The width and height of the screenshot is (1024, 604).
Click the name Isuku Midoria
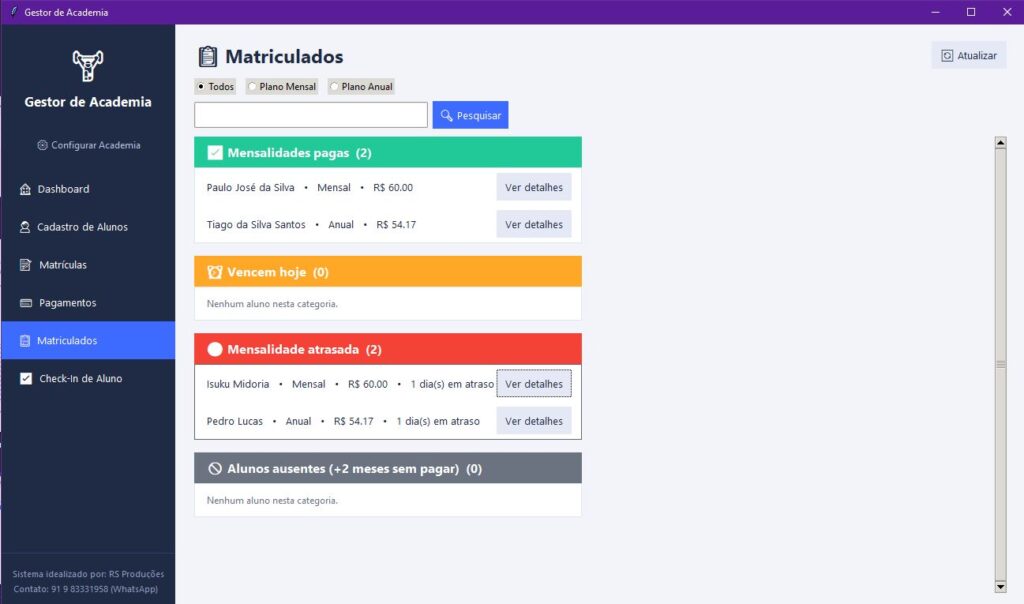tap(238, 384)
